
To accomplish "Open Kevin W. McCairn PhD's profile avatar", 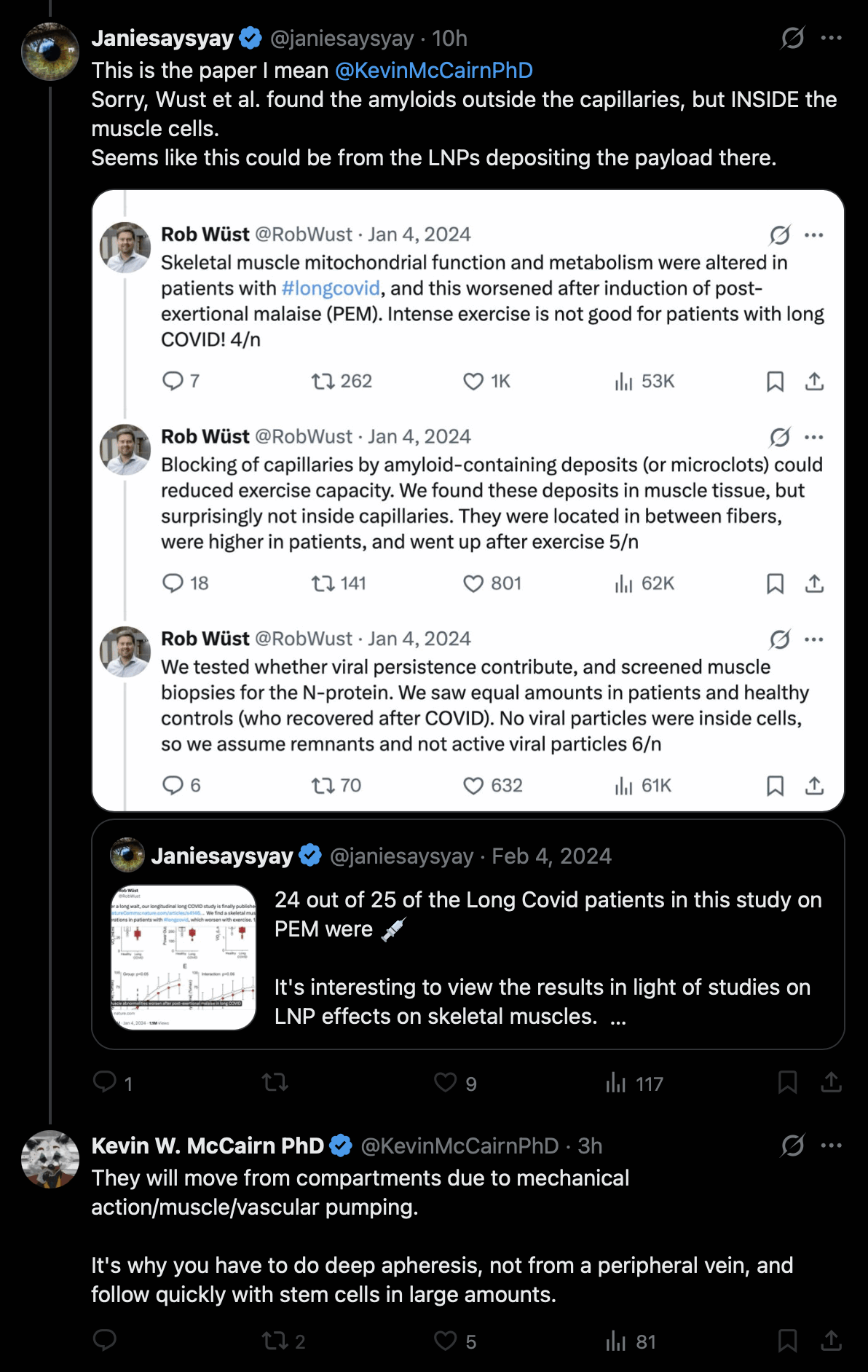I will click(50, 1159).
